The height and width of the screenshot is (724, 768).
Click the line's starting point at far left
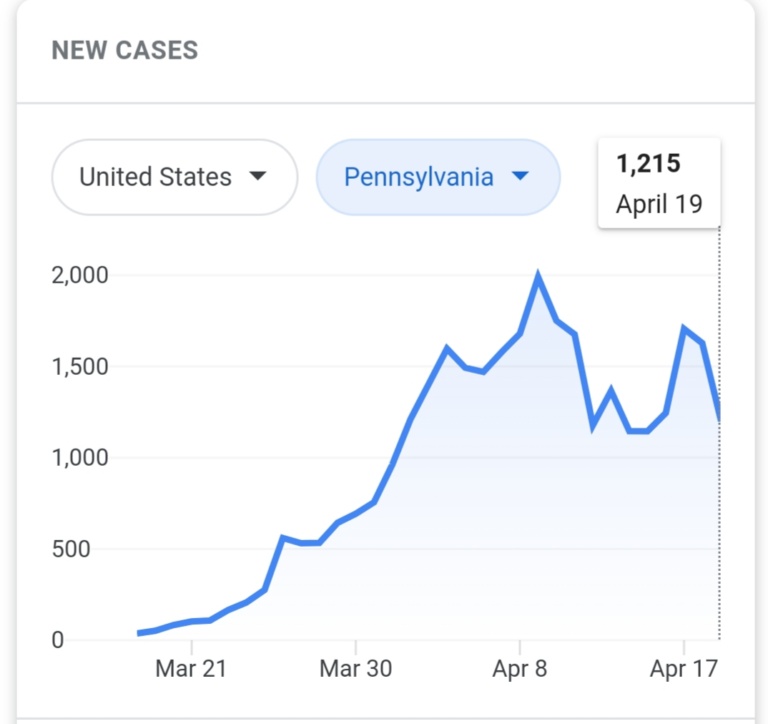click(x=138, y=633)
